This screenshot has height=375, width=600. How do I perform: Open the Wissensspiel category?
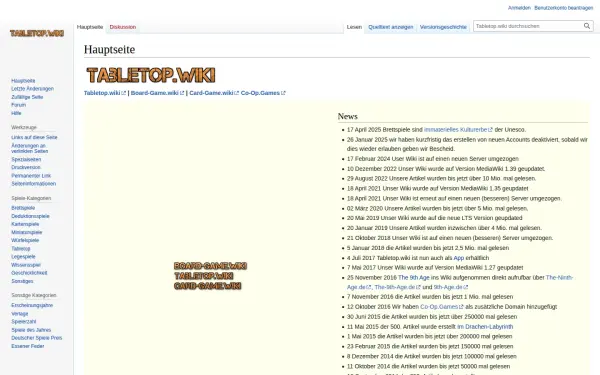tap(26, 265)
